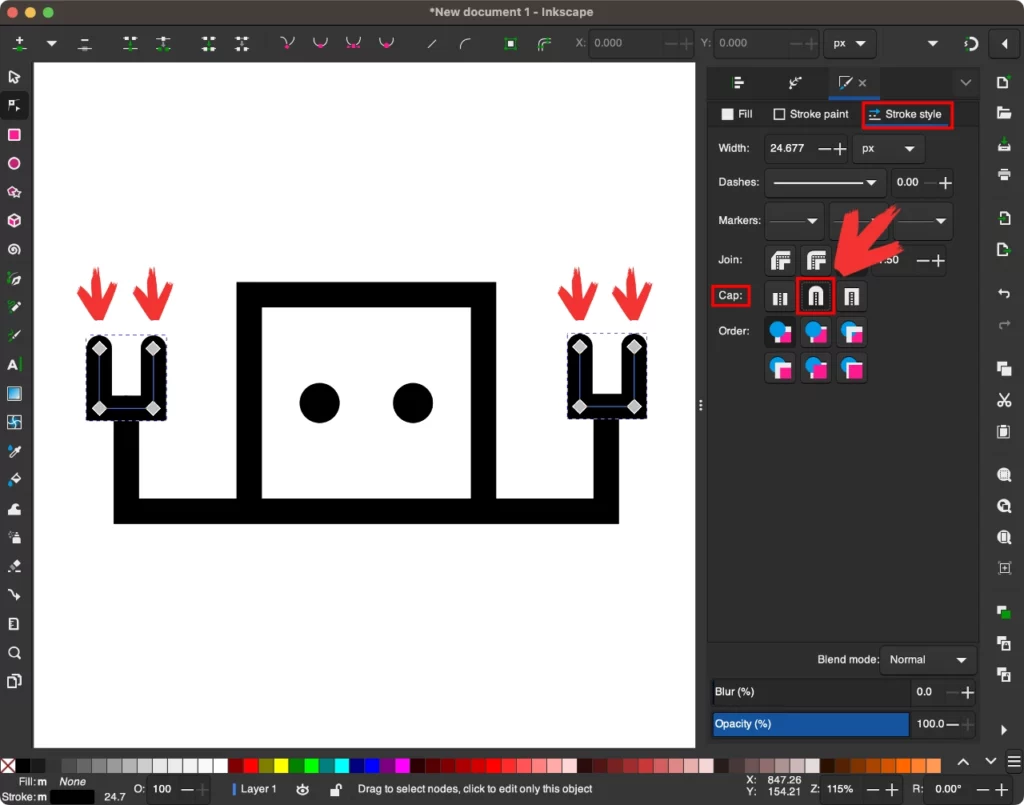Select the Dropper color picker tool
The width and height of the screenshot is (1024, 805).
[14, 451]
